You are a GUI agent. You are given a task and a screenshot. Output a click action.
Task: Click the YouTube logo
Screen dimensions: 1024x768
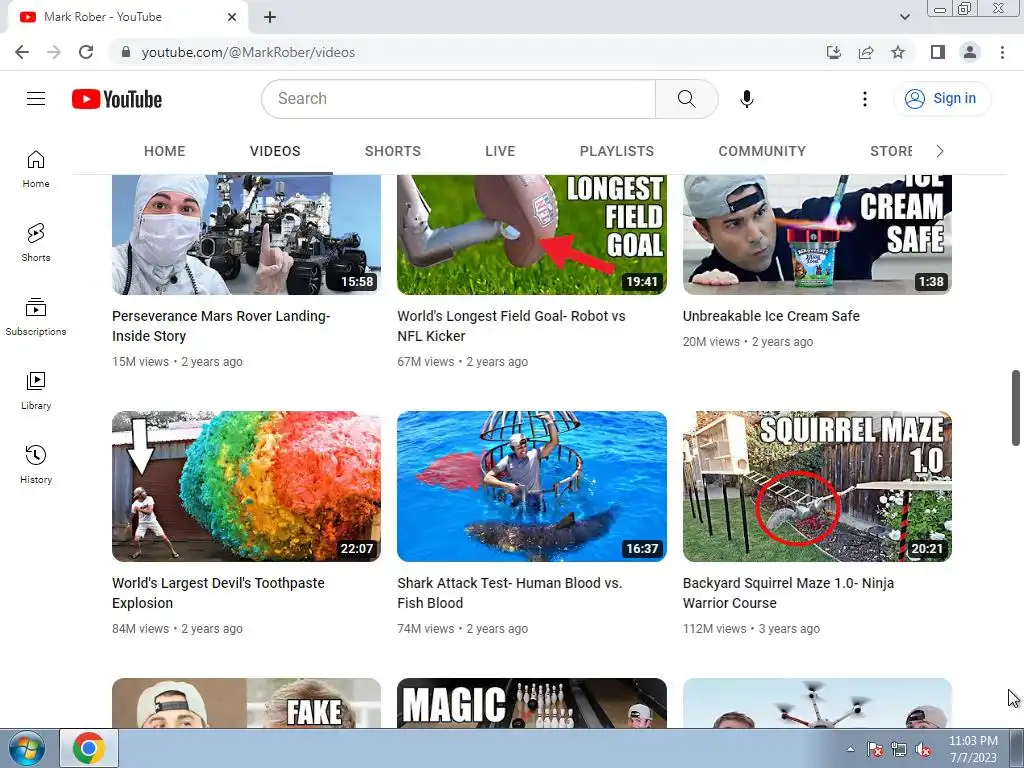pos(117,99)
